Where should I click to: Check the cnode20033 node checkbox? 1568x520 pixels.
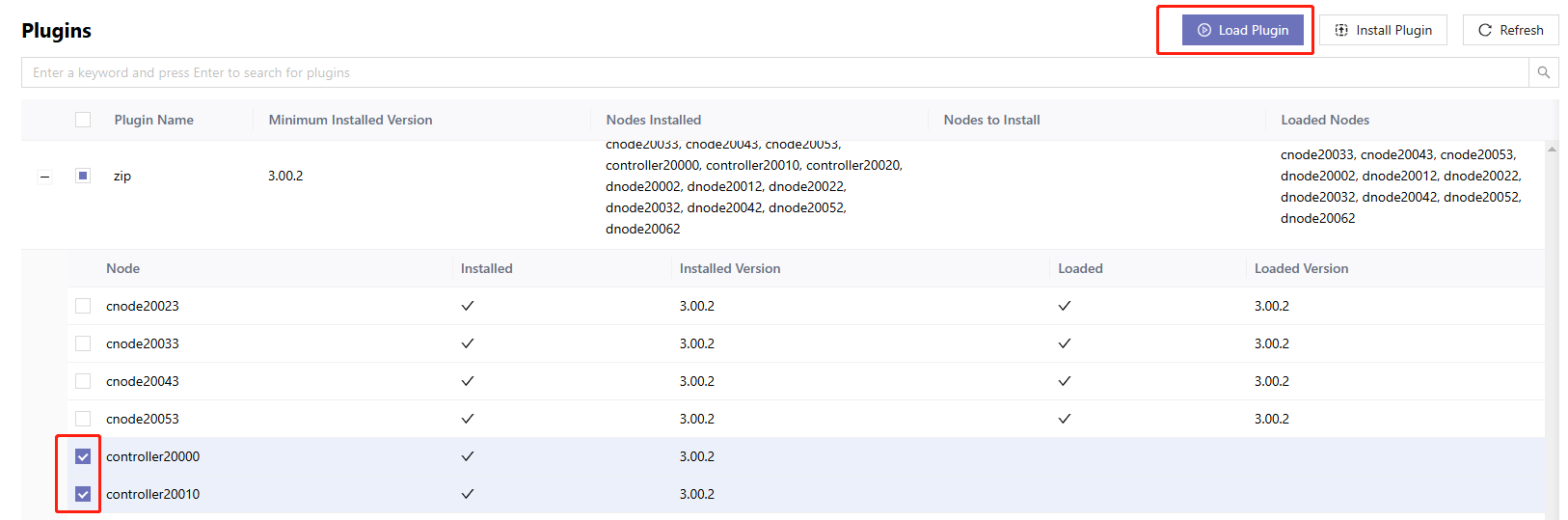(83, 343)
